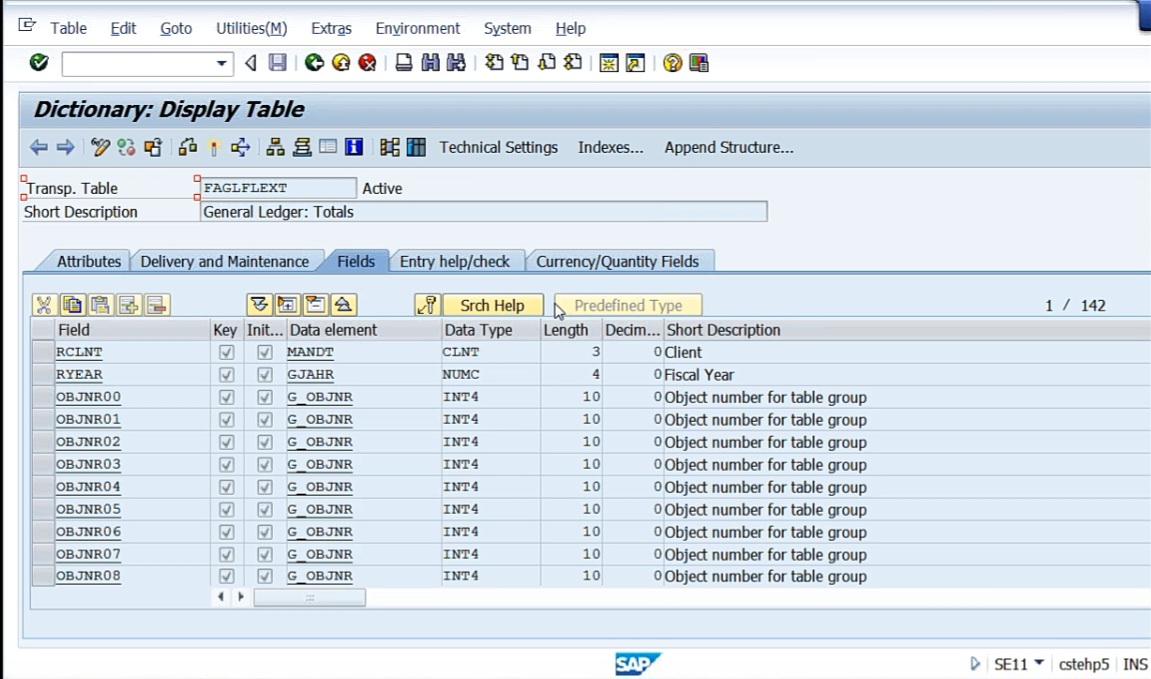
Task: Toggle the Key checkbox for RYEAR
Action: 226,375
